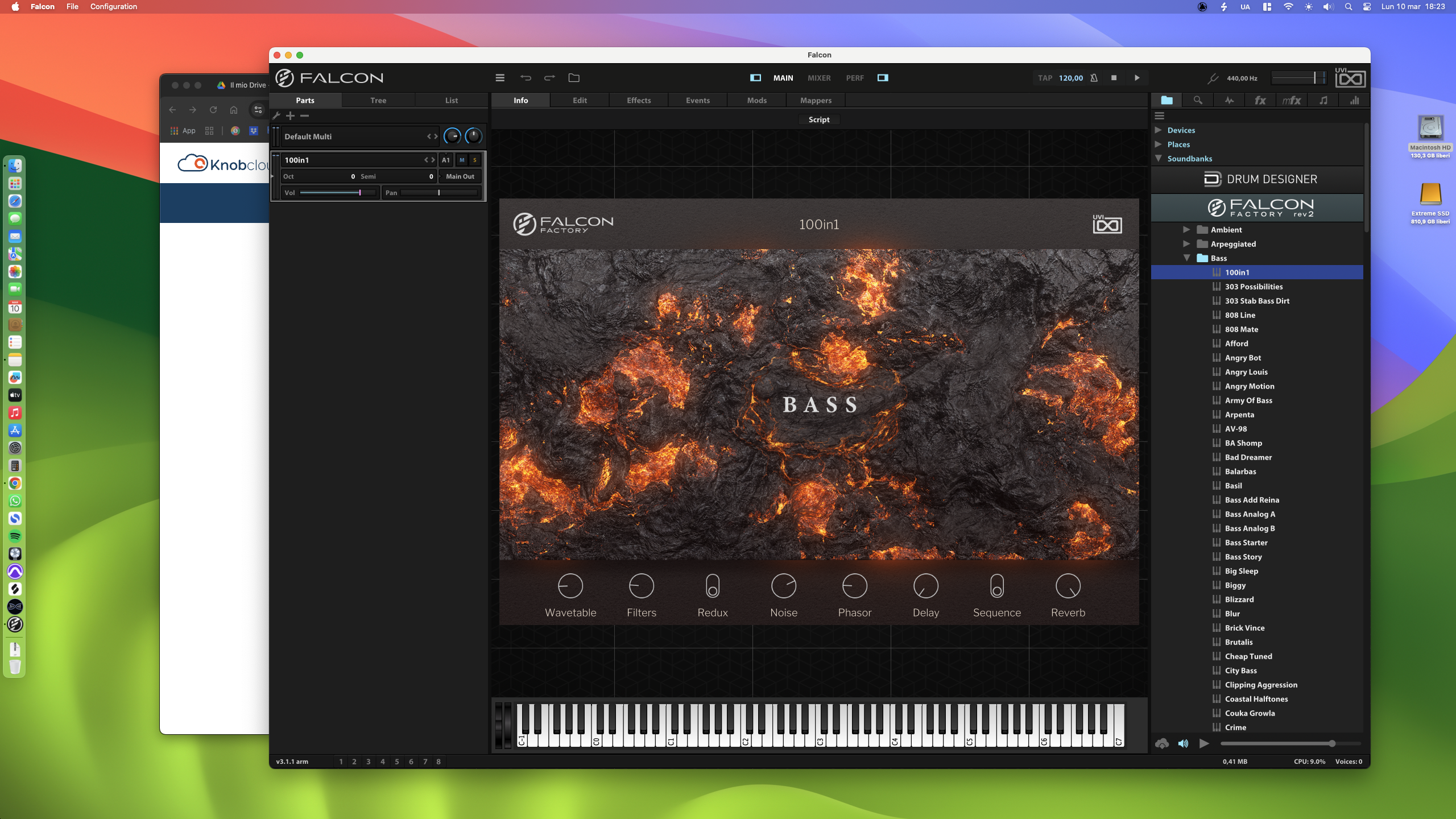Select the Bass Analog A preset
The height and width of the screenshot is (819, 1456).
pyautogui.click(x=1258, y=514)
